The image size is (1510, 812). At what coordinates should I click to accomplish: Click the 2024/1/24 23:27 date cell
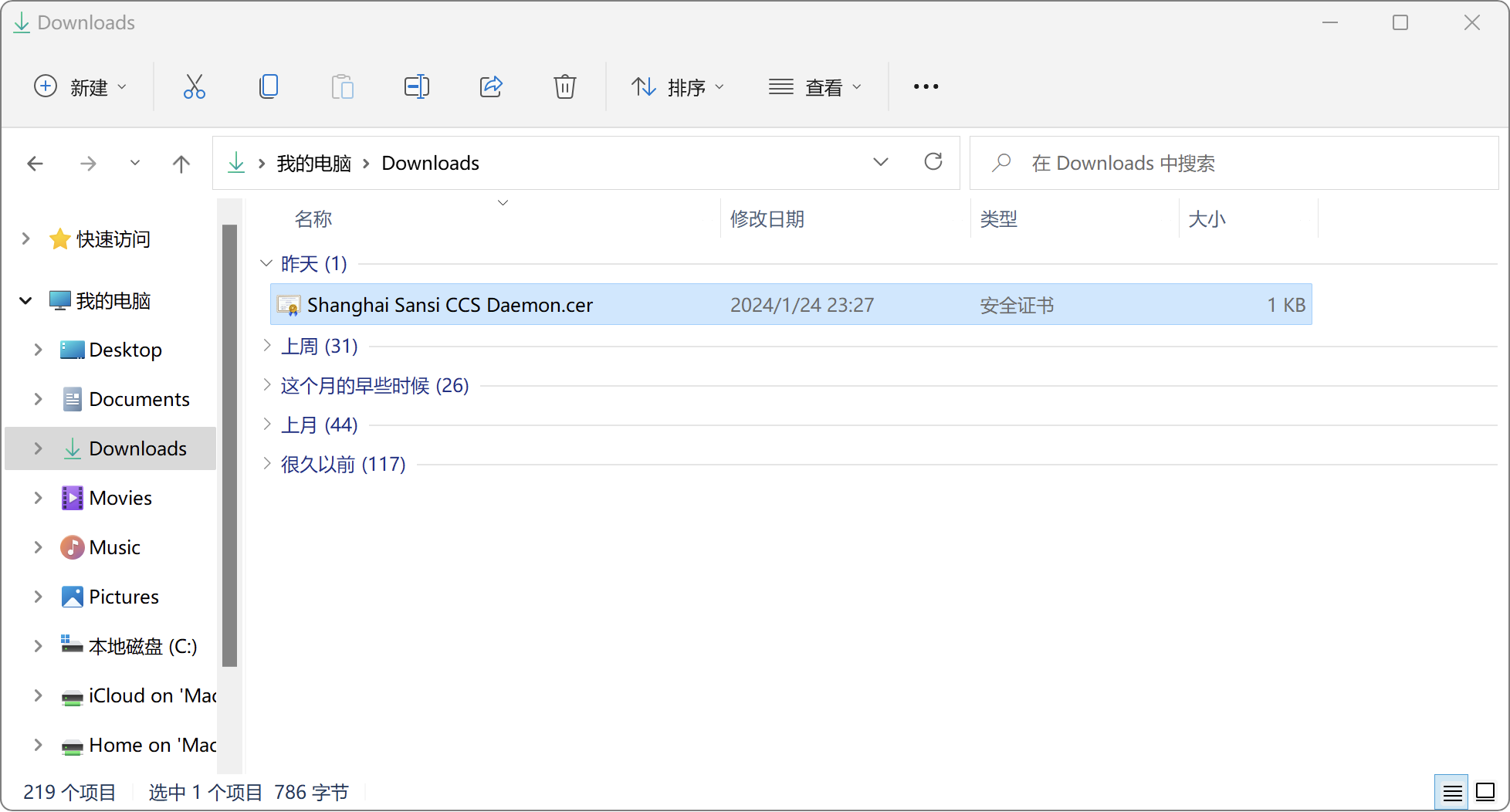point(802,305)
